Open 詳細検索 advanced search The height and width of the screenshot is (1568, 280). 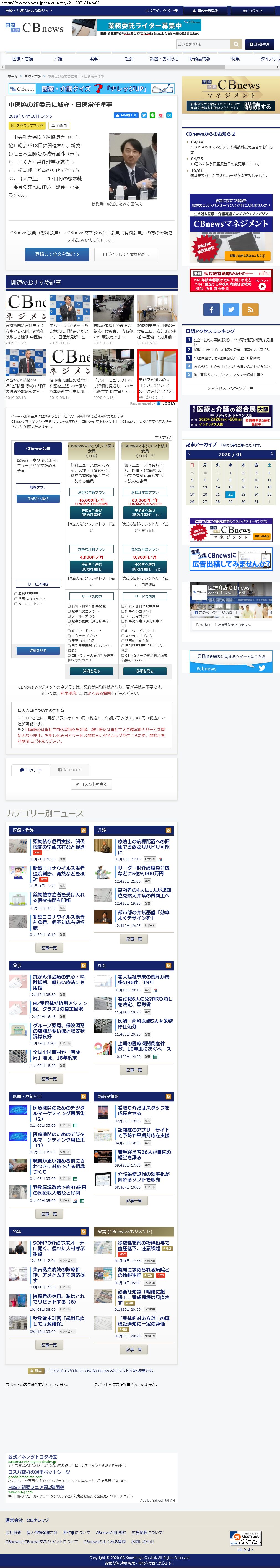click(x=260, y=44)
